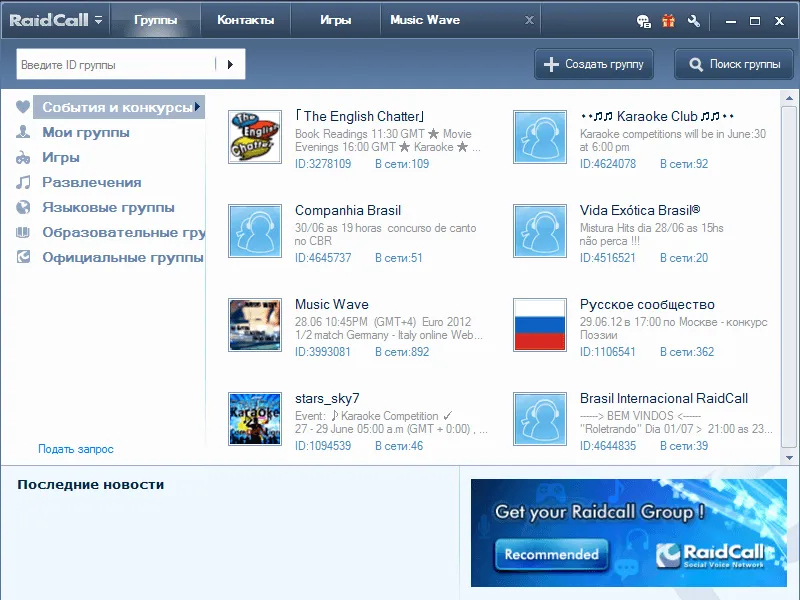Click the arrow to join entered group ID

coord(230,64)
